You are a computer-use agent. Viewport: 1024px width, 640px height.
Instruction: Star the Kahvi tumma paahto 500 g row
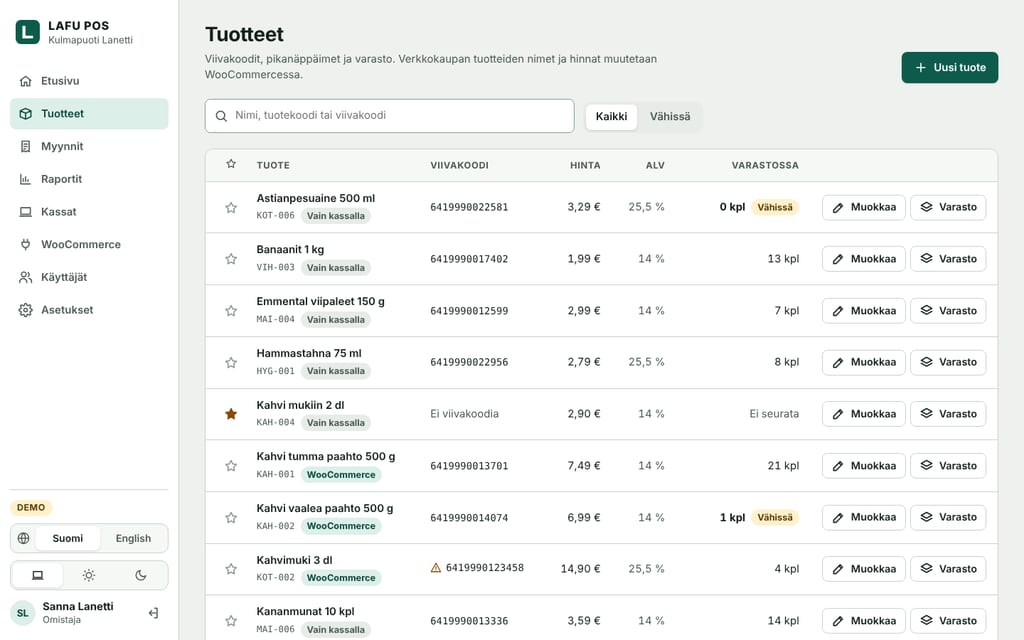(231, 466)
